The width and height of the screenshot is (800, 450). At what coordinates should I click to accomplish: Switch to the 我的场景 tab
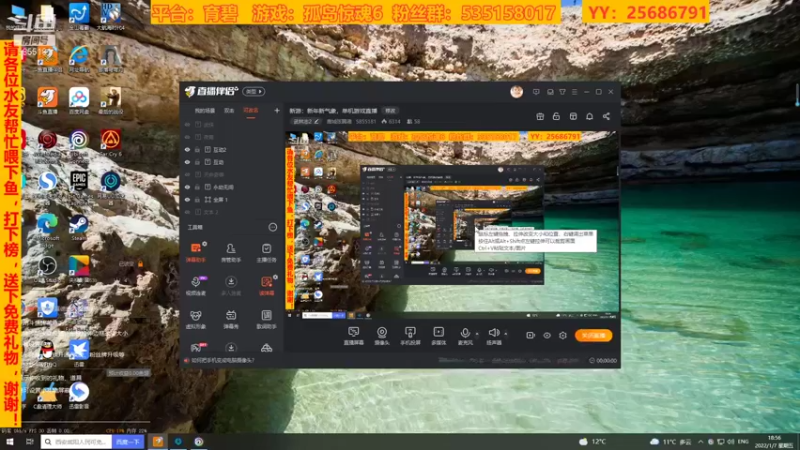tap(205, 111)
